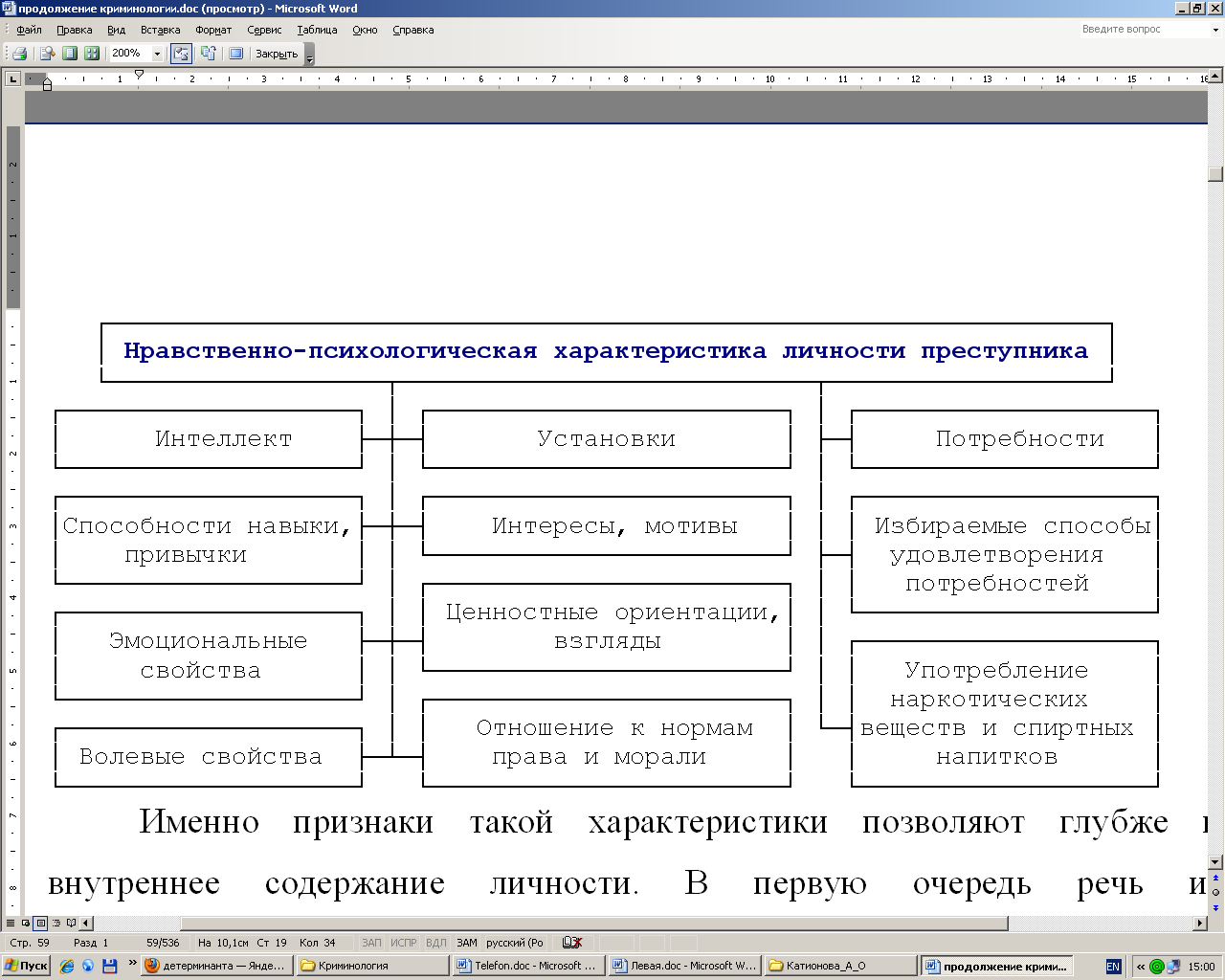The image size is (1225, 980).
Task: Click vertical scrollbar up arrow
Action: point(1216,74)
